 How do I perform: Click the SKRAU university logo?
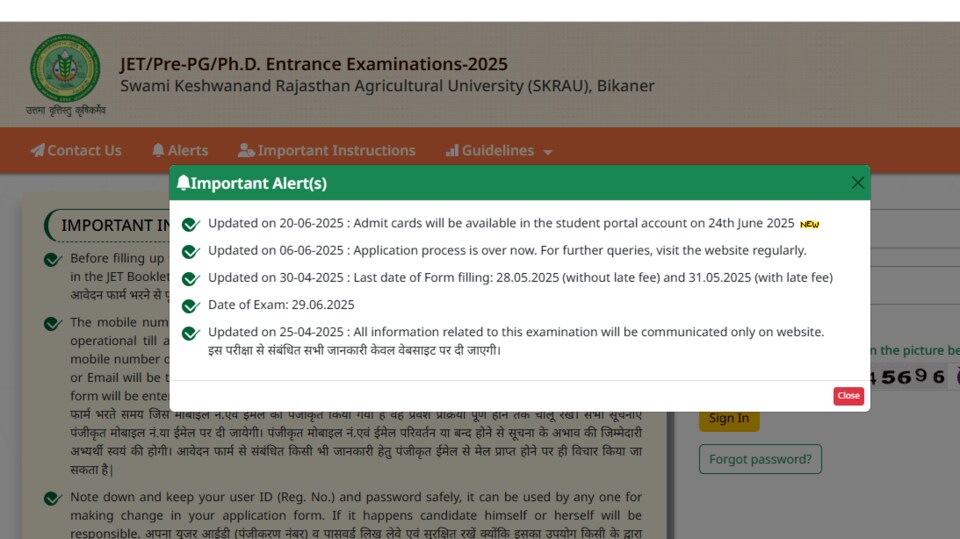point(65,67)
